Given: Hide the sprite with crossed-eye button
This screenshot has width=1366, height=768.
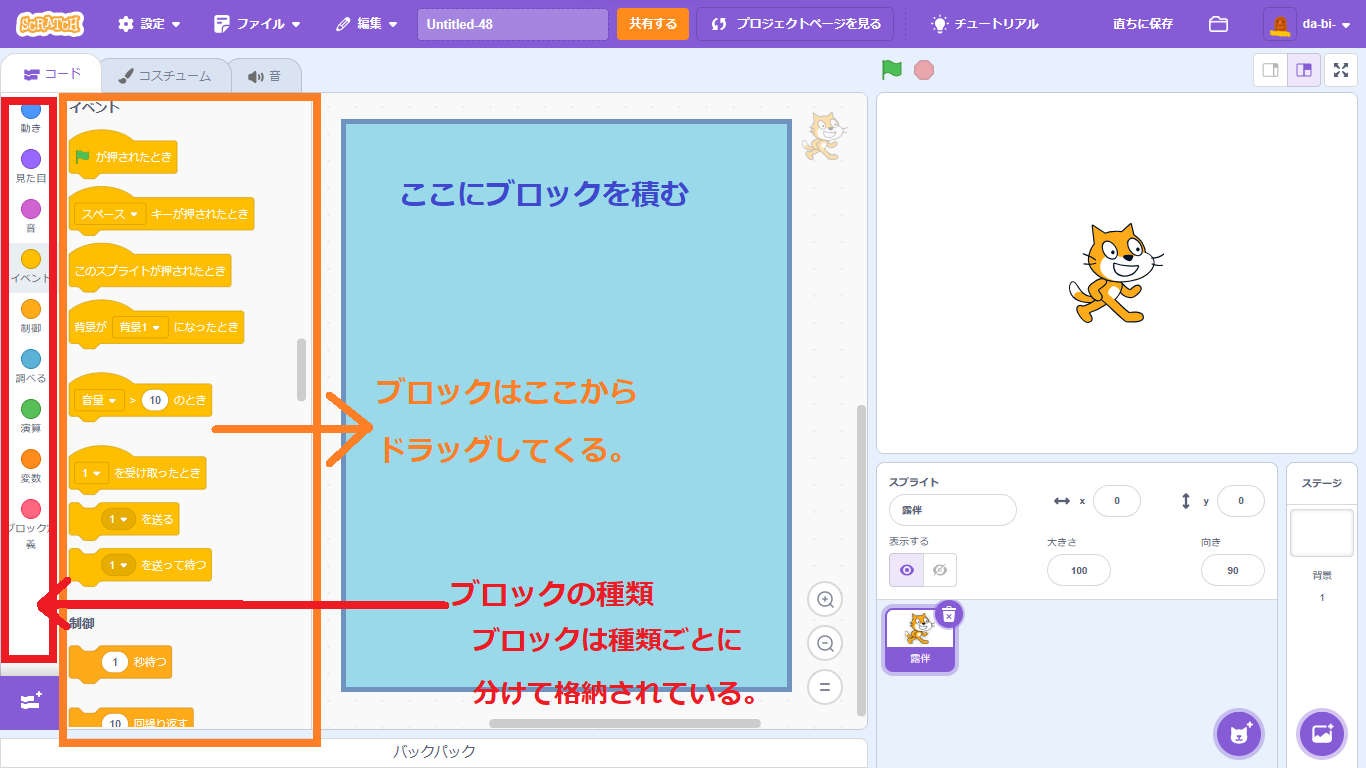Looking at the screenshot, I should [x=940, y=570].
